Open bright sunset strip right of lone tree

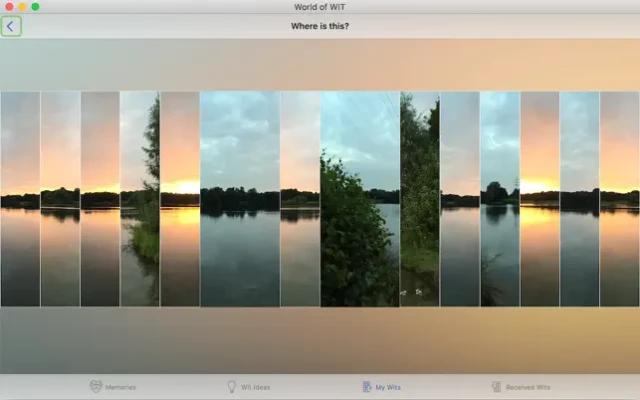540,199
